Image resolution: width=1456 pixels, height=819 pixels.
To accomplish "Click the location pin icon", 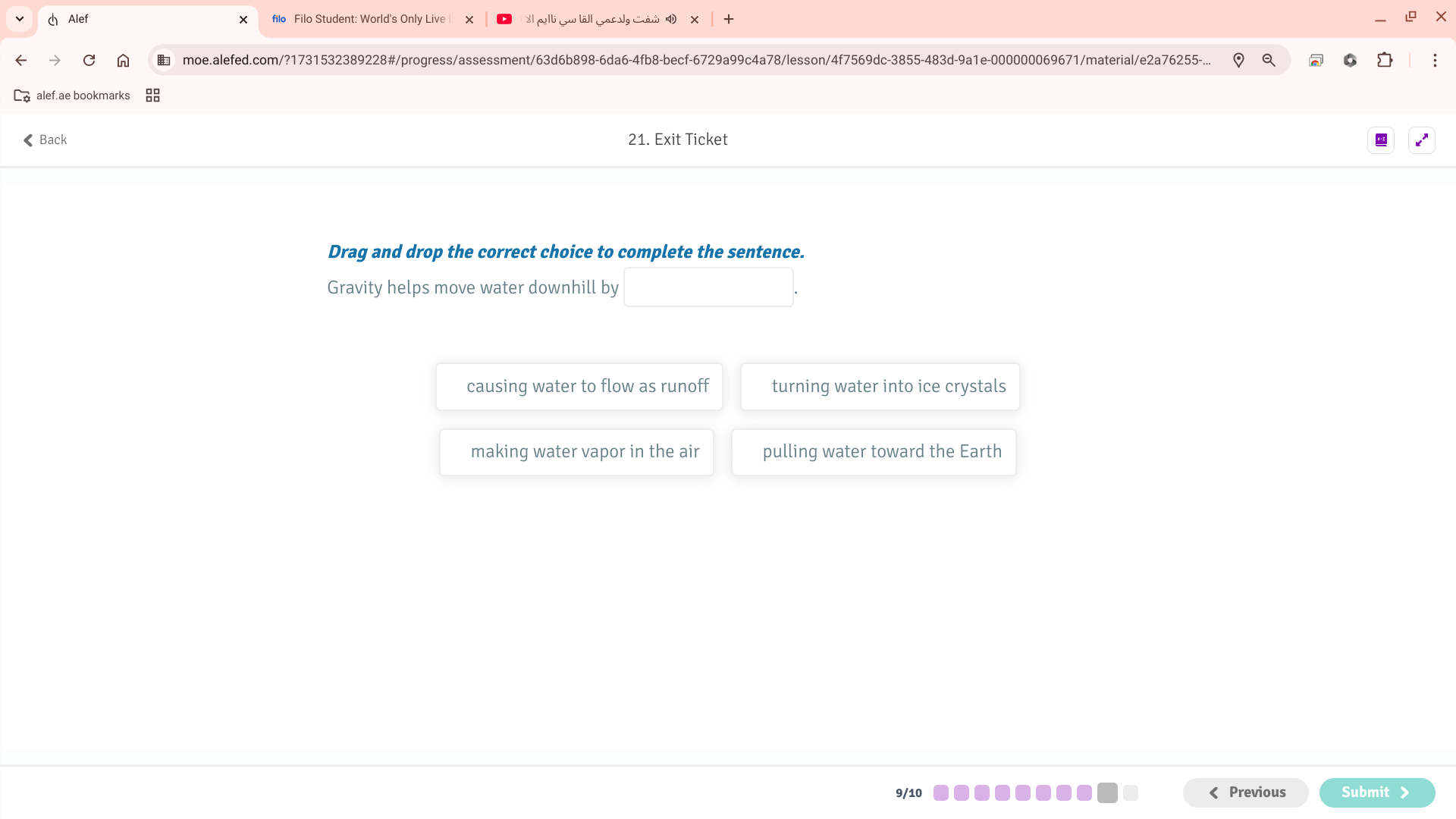I will (x=1238, y=60).
